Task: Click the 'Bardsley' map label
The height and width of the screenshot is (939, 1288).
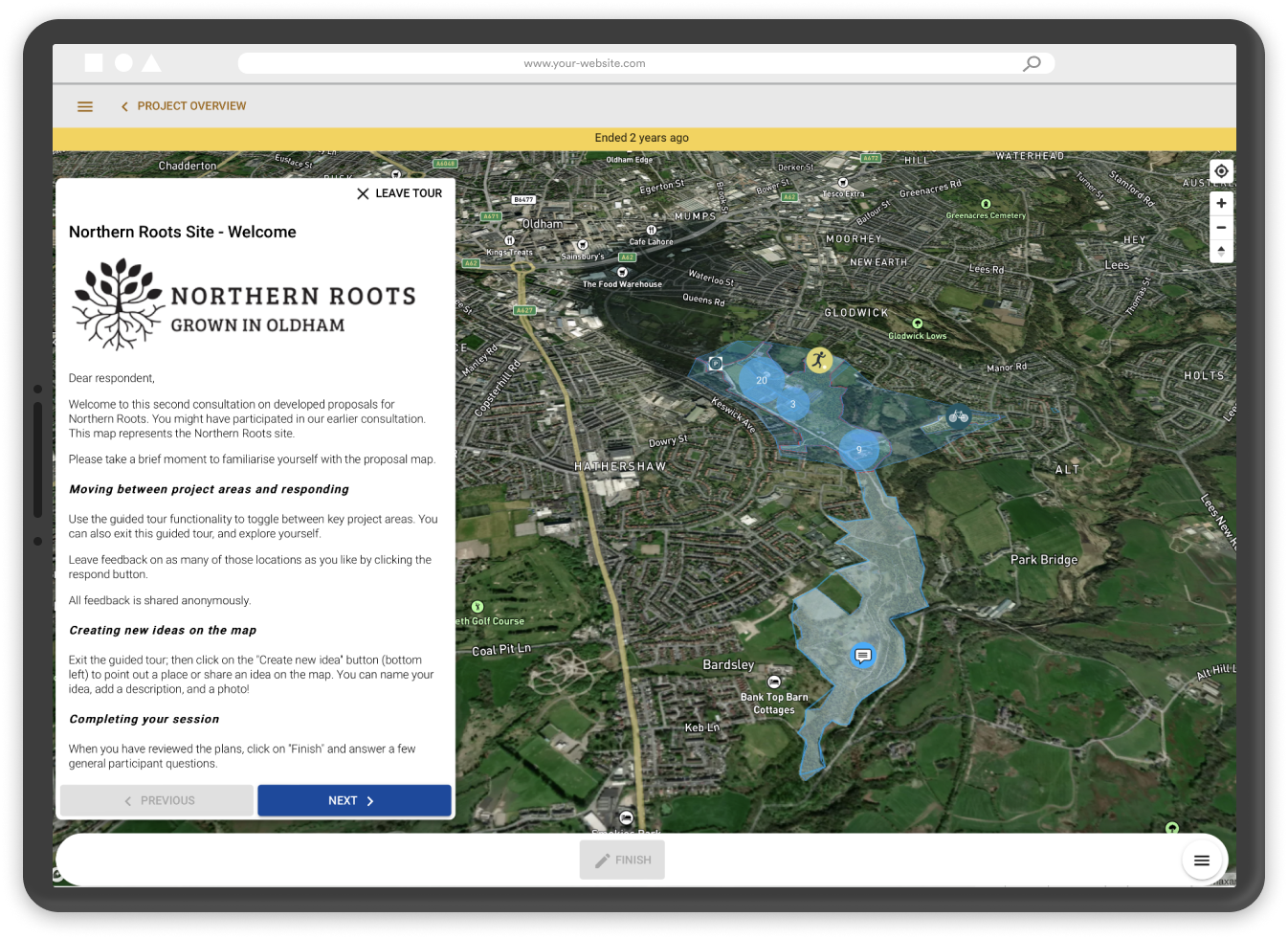Action: (x=728, y=665)
